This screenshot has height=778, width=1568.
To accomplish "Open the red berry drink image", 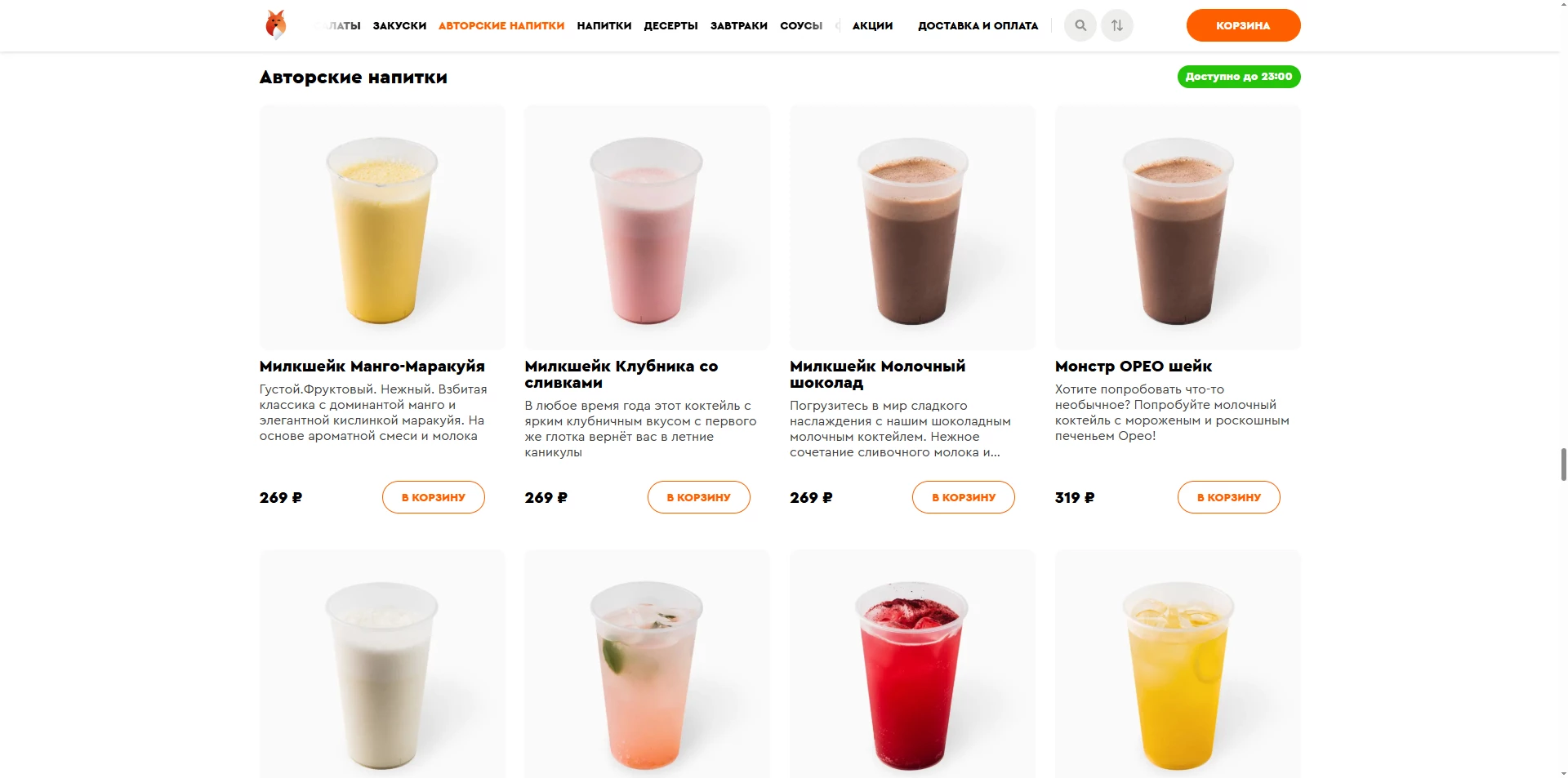I will pos(912,664).
